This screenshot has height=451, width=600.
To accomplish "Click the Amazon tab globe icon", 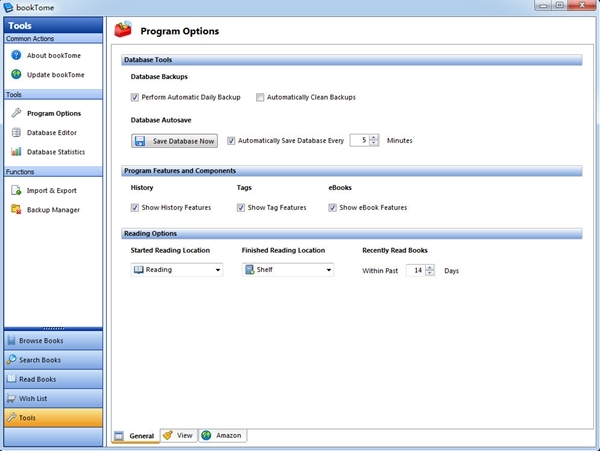I will [x=206, y=435].
